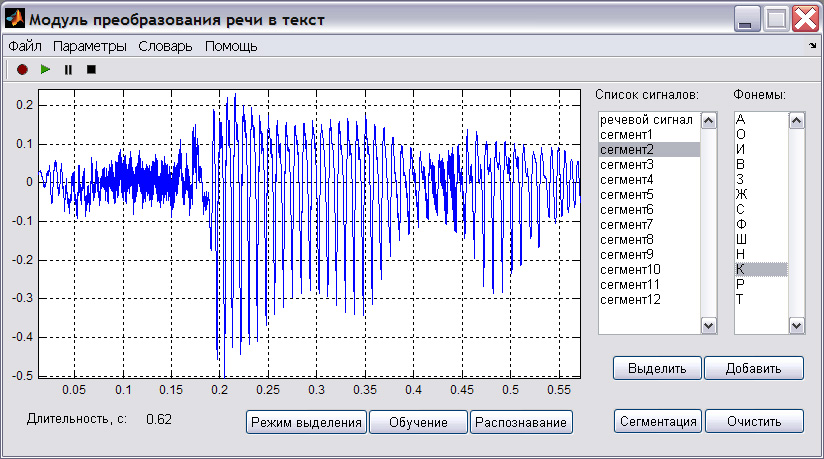824x459 pixels.
Task: Select phoneme Ж in Фонемы list
Action: [x=761, y=194]
